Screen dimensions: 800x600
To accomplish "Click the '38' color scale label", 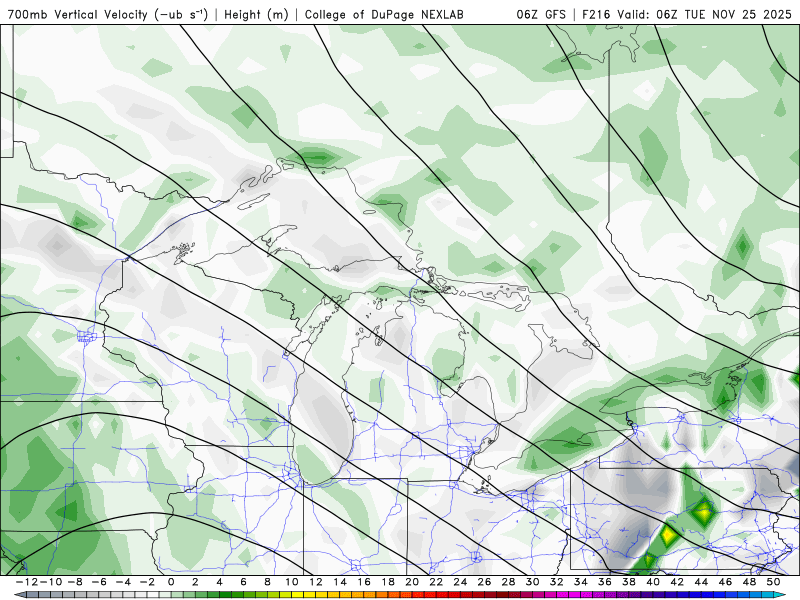I will (x=629, y=582).
